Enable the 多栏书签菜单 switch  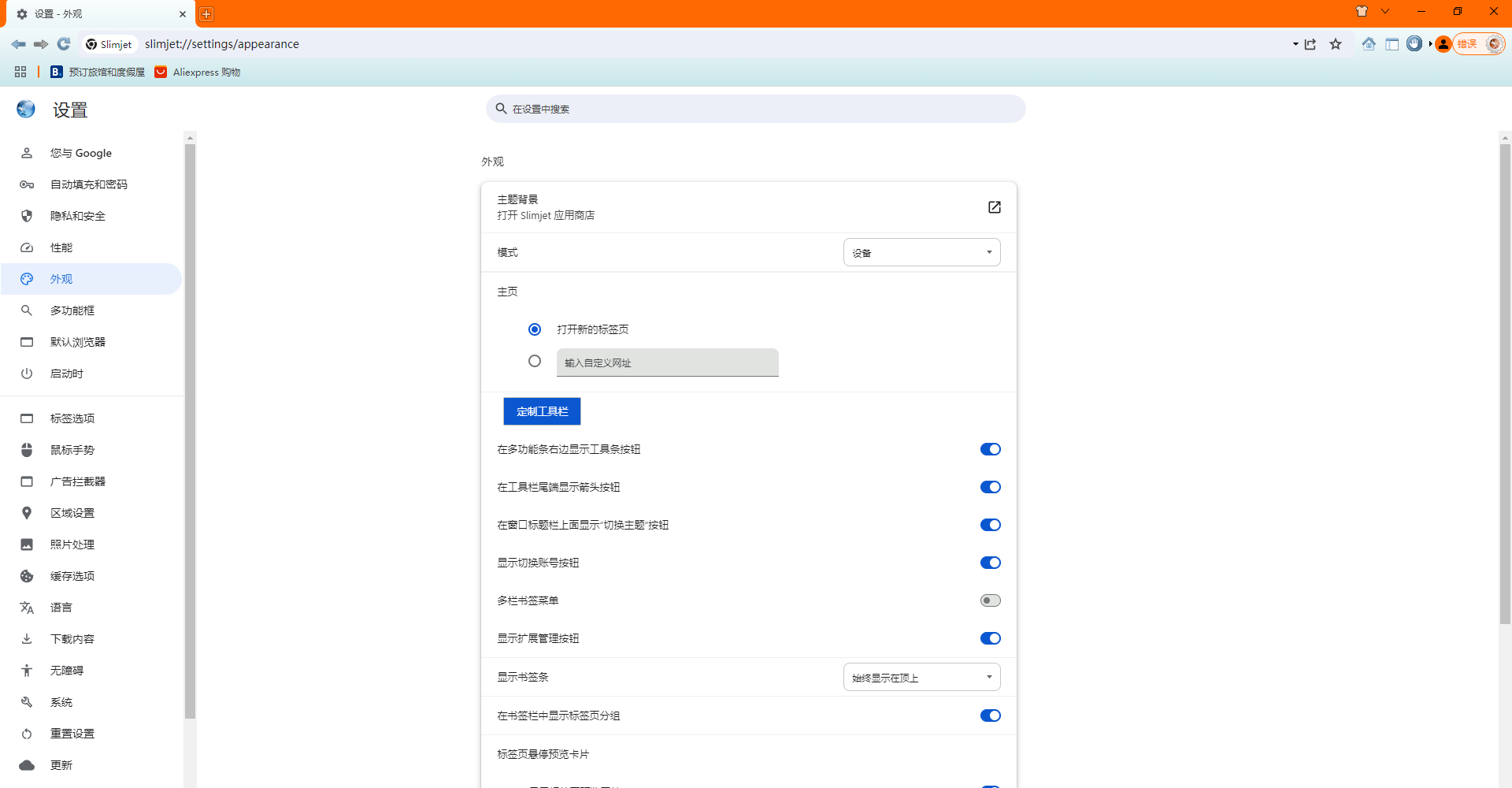990,600
